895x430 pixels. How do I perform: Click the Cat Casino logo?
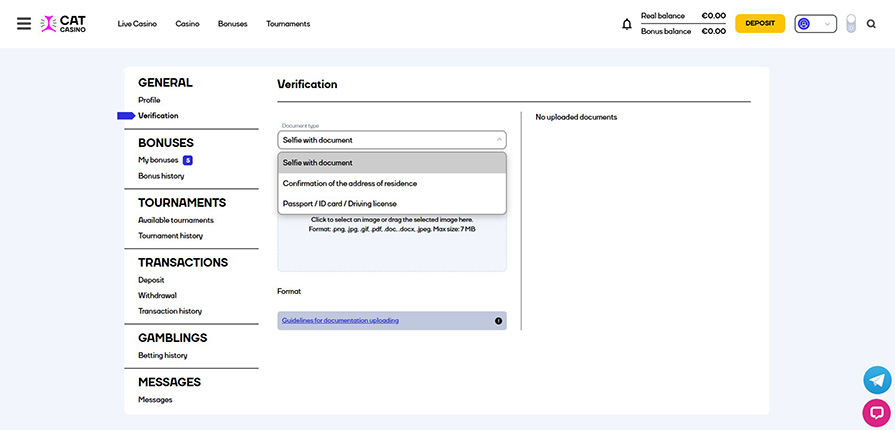pos(64,24)
